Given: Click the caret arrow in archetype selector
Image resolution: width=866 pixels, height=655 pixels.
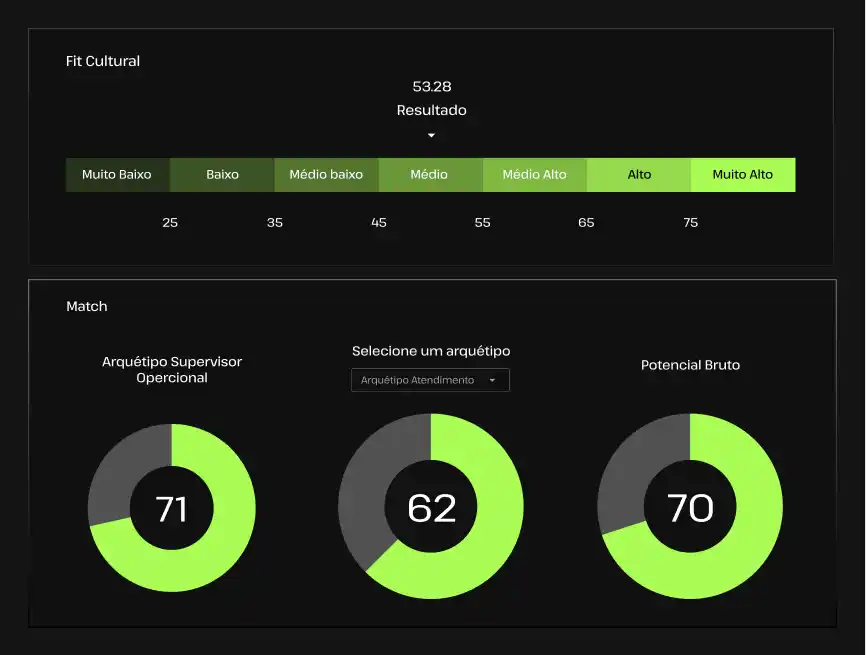Looking at the screenshot, I should pos(492,380).
